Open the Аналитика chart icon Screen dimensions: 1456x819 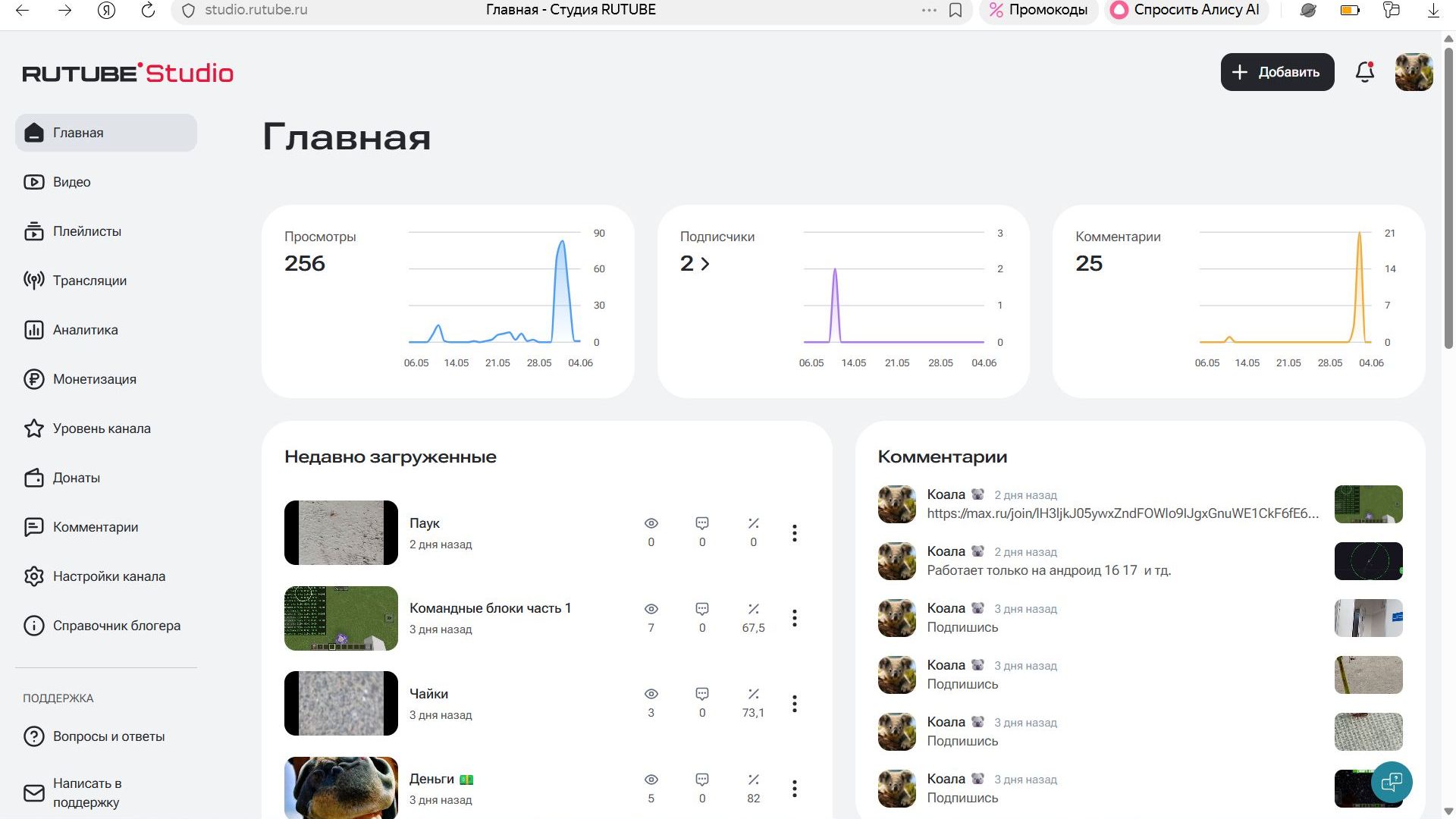pos(34,330)
